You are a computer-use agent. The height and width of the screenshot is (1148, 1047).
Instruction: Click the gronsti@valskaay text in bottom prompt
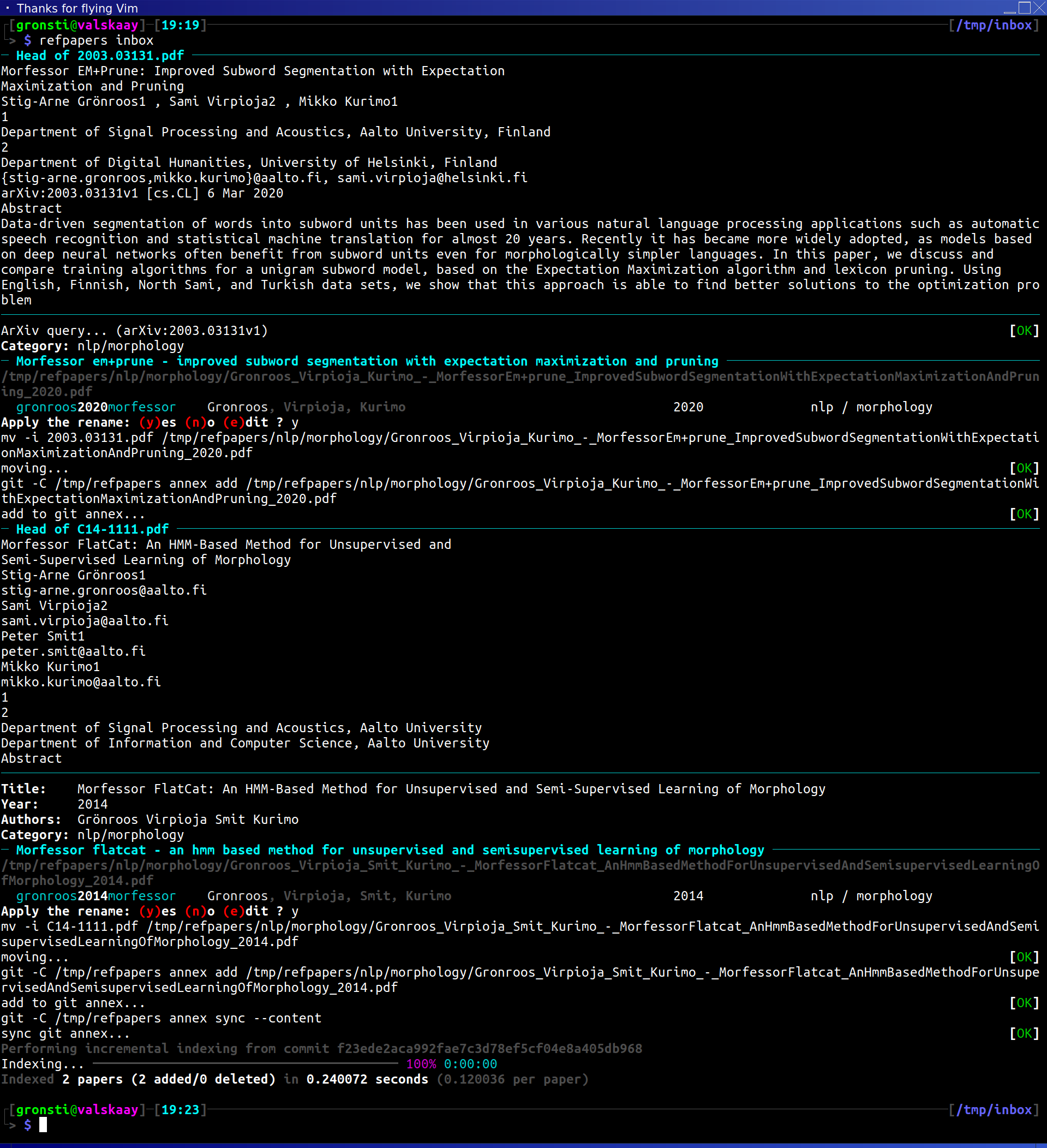tap(77, 1109)
